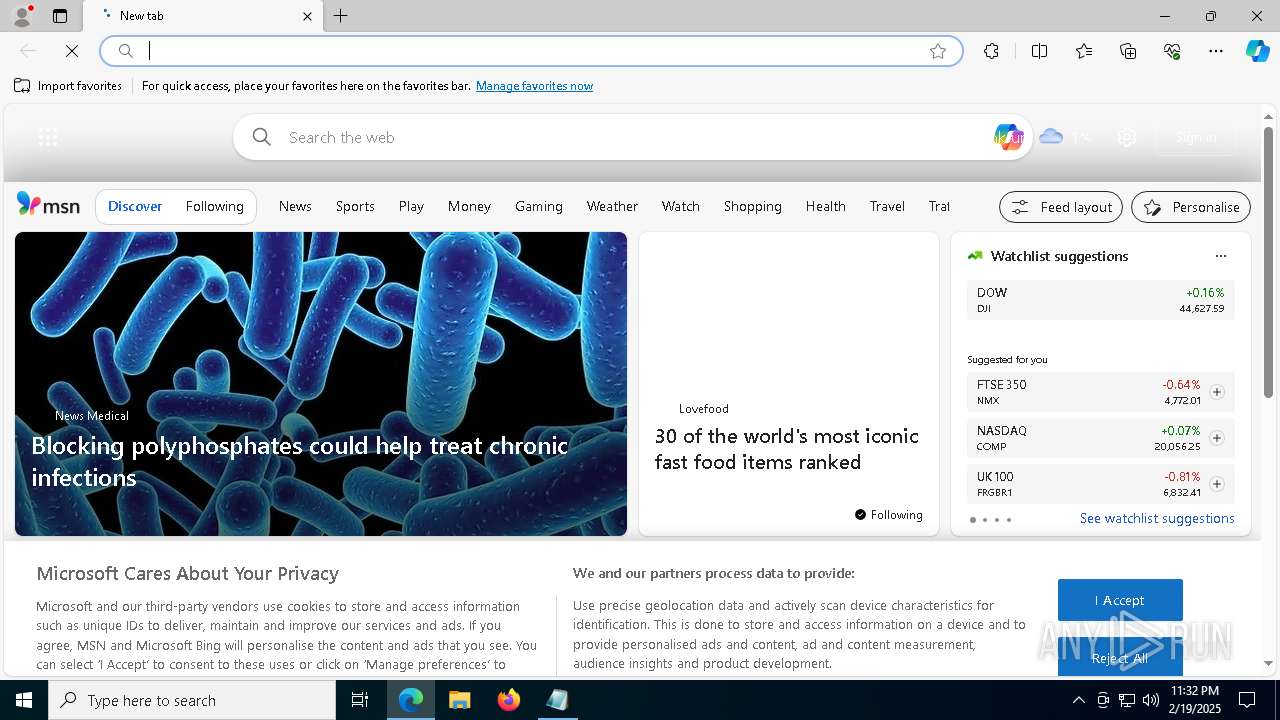The width and height of the screenshot is (1280, 720).
Task: Open Settings and more menu
Action: click(x=1216, y=51)
